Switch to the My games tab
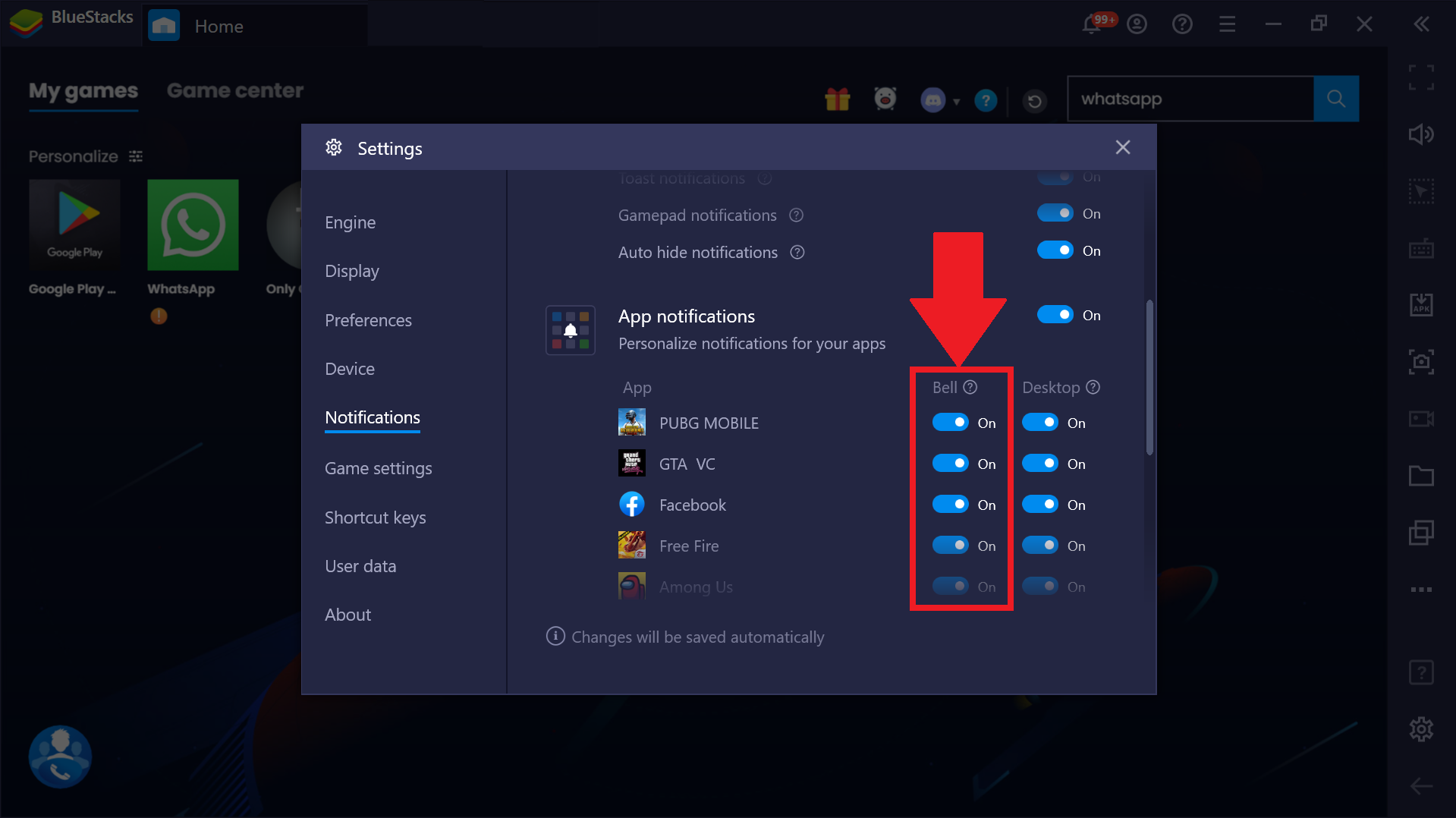This screenshot has height=818, width=1456. (x=83, y=91)
